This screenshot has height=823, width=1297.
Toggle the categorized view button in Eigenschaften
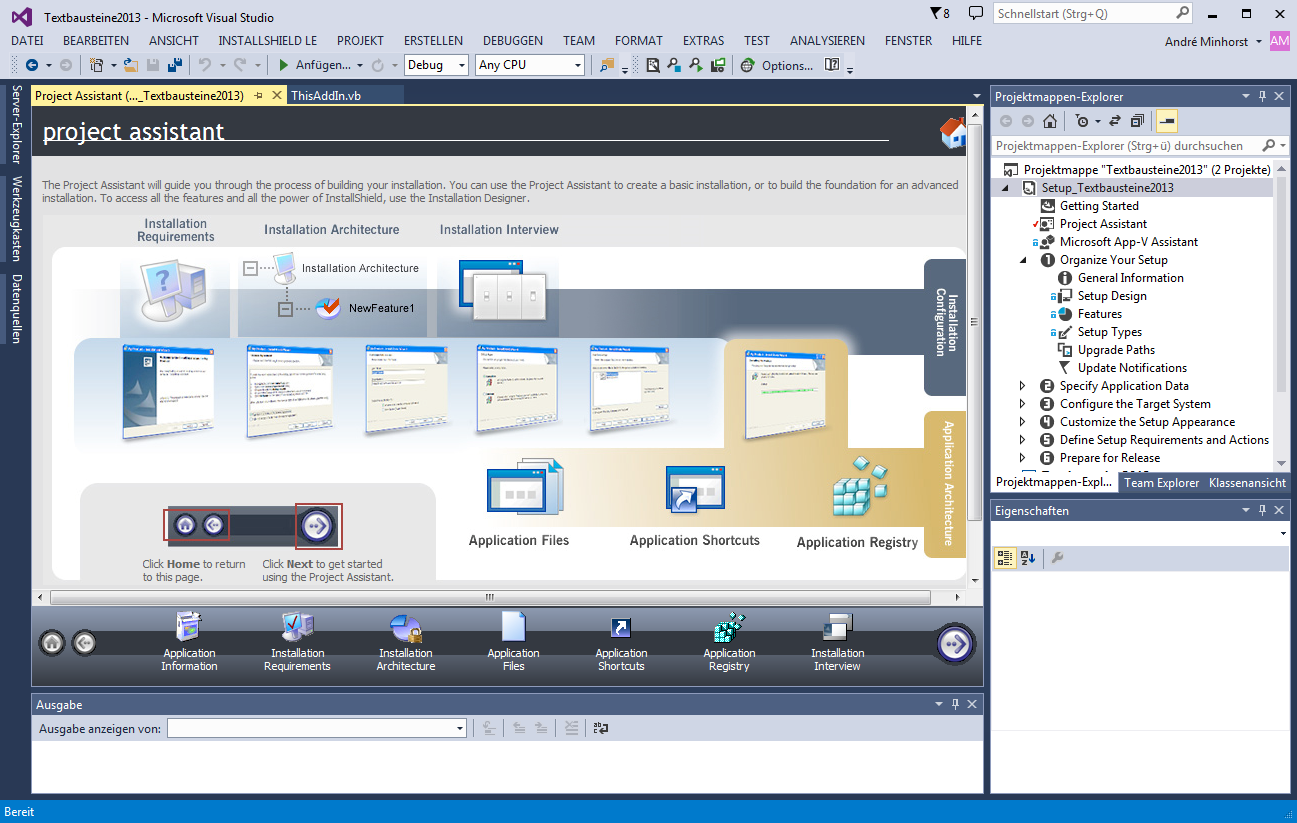pos(1005,558)
